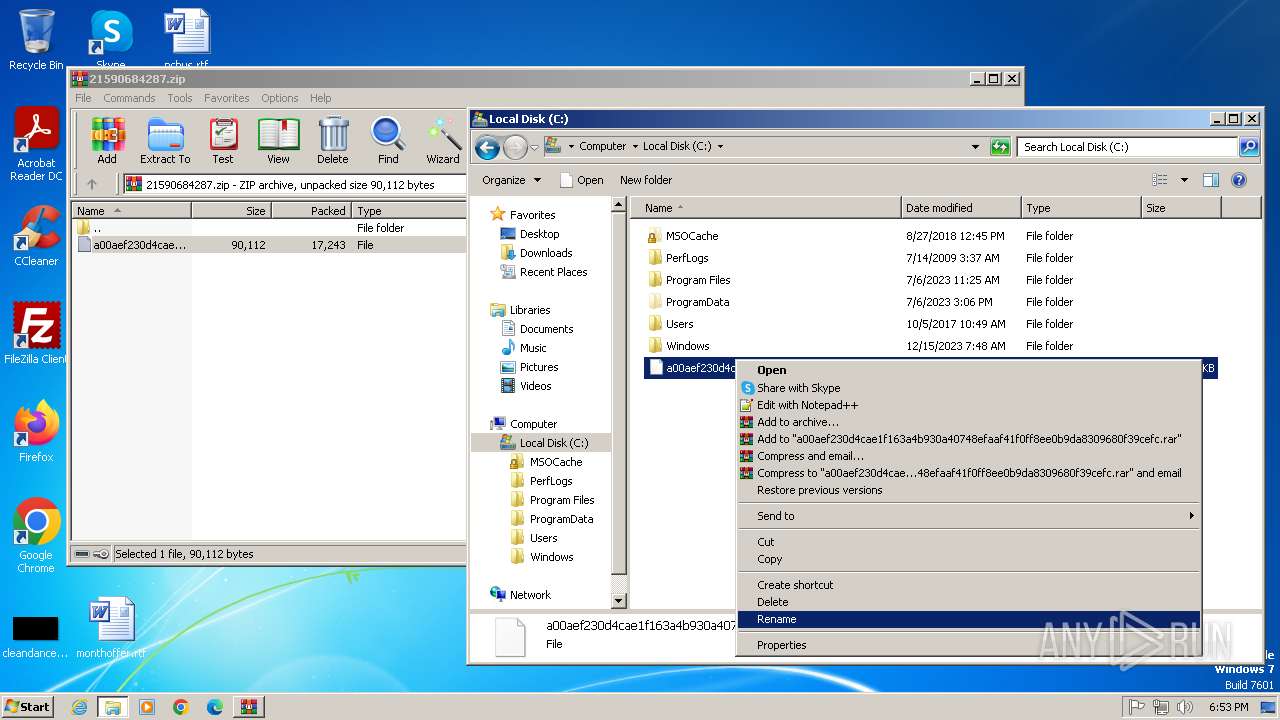Click the Delete trash icon in WinRAR
Image resolution: width=1280 pixels, height=720 pixels.
[x=333, y=140]
